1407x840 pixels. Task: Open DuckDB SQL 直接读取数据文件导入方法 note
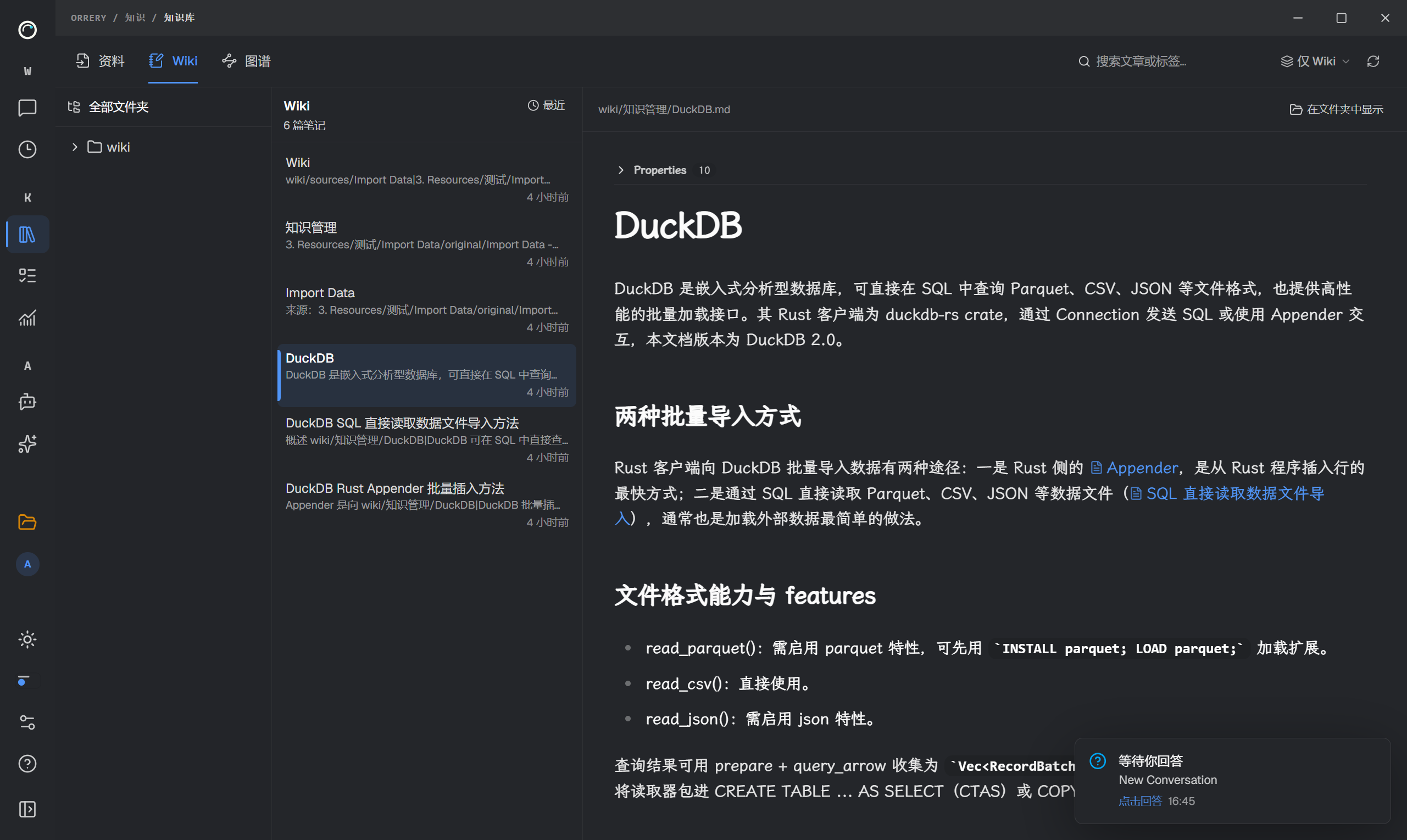pos(427,440)
